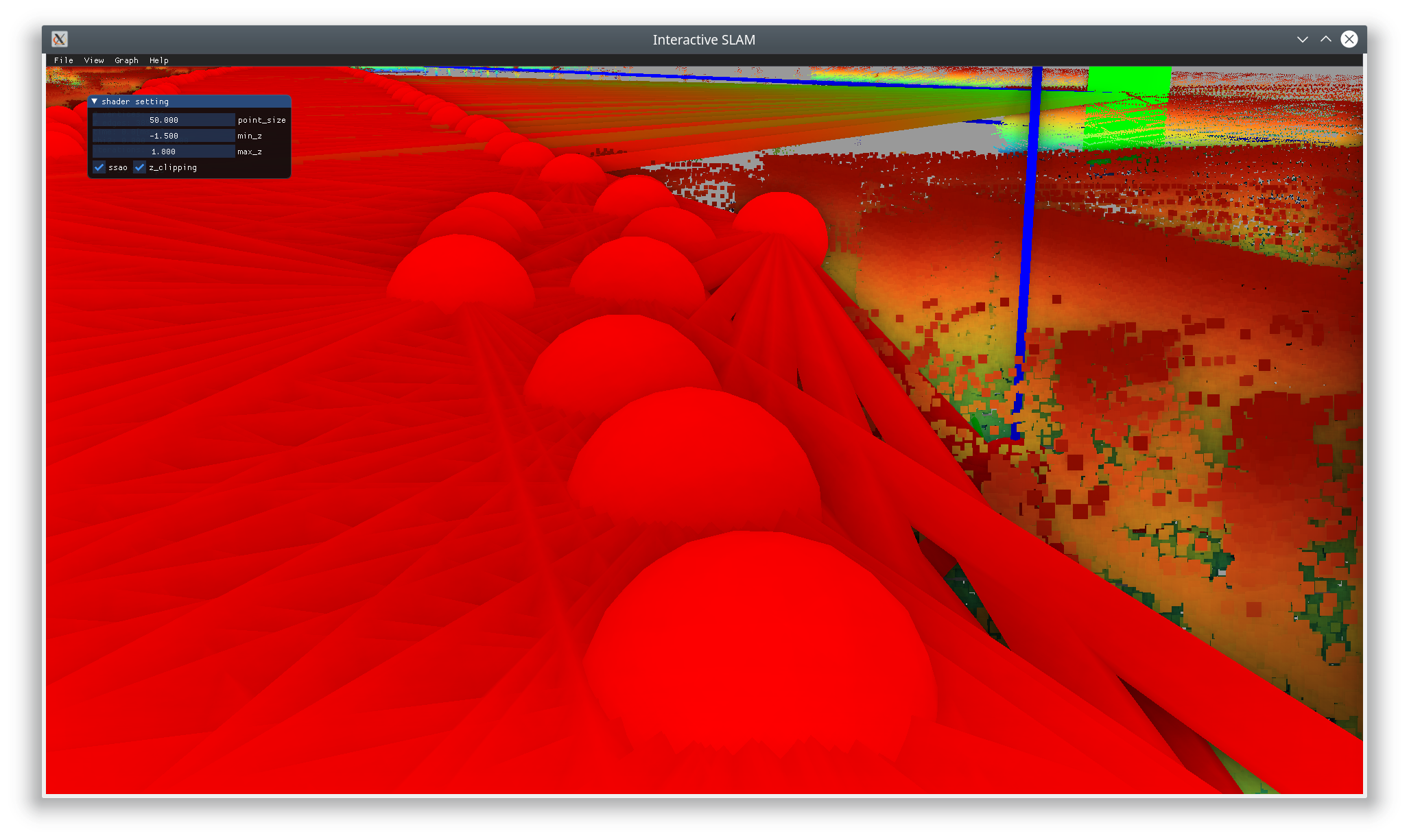The image size is (1409, 840).
Task: Click the X11 application icon in title bar
Action: 60,39
